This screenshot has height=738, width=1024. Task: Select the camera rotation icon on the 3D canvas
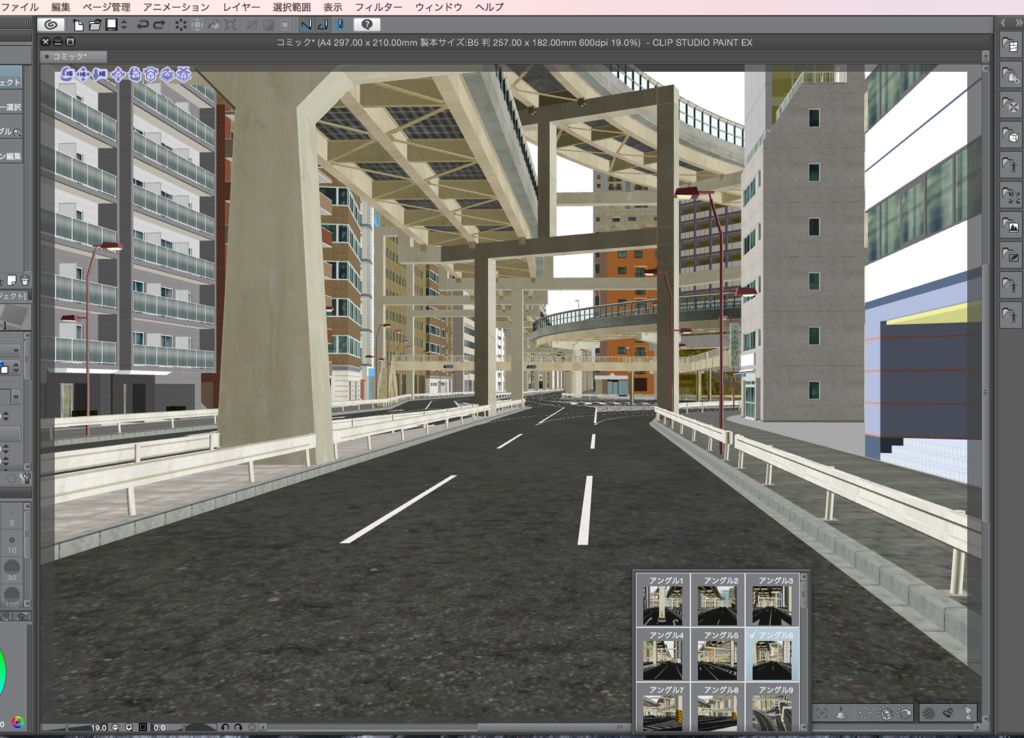[x=67, y=75]
